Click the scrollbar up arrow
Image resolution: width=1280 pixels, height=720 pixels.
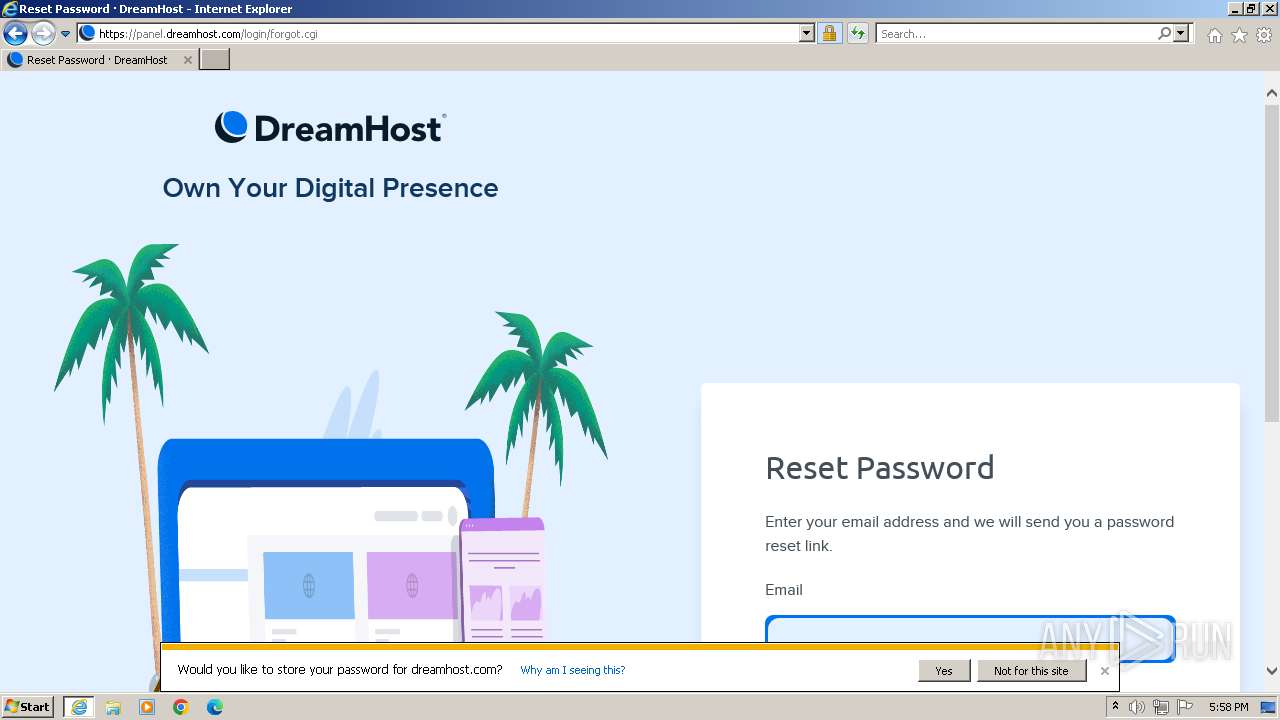coord(1272,93)
